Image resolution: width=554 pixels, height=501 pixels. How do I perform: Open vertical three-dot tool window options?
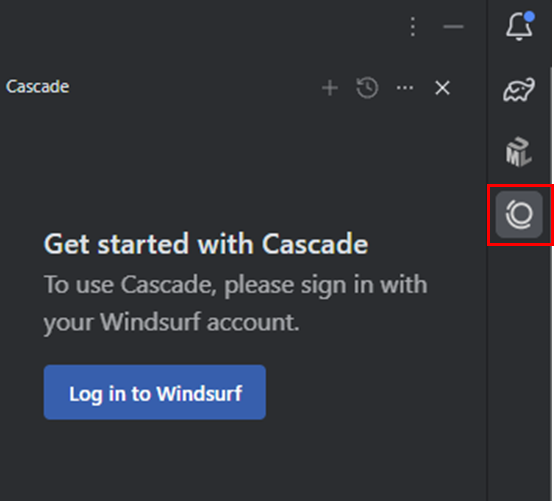[413, 26]
